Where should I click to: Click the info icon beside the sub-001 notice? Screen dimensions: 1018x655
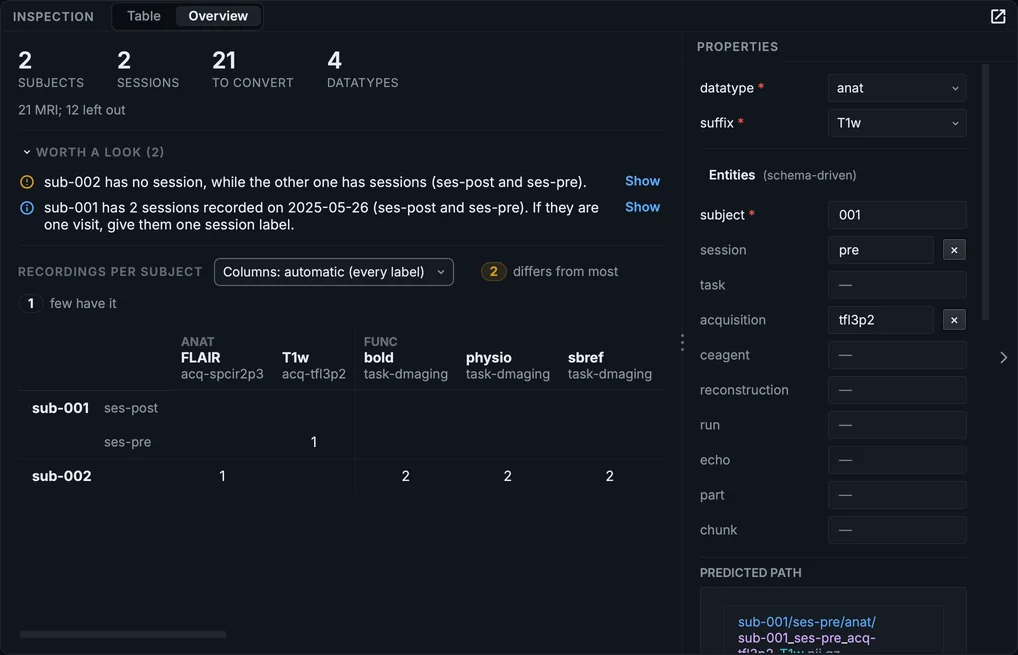click(27, 208)
